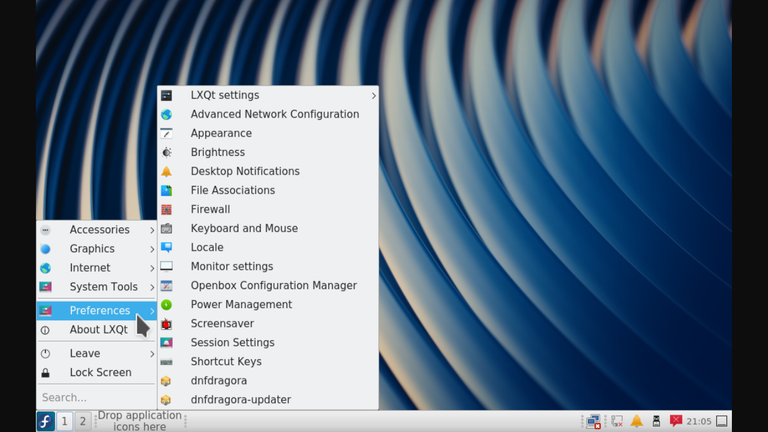Screen dimensions: 768x432
Task: Click the dnfdragora package icon
Action: click(x=167, y=381)
